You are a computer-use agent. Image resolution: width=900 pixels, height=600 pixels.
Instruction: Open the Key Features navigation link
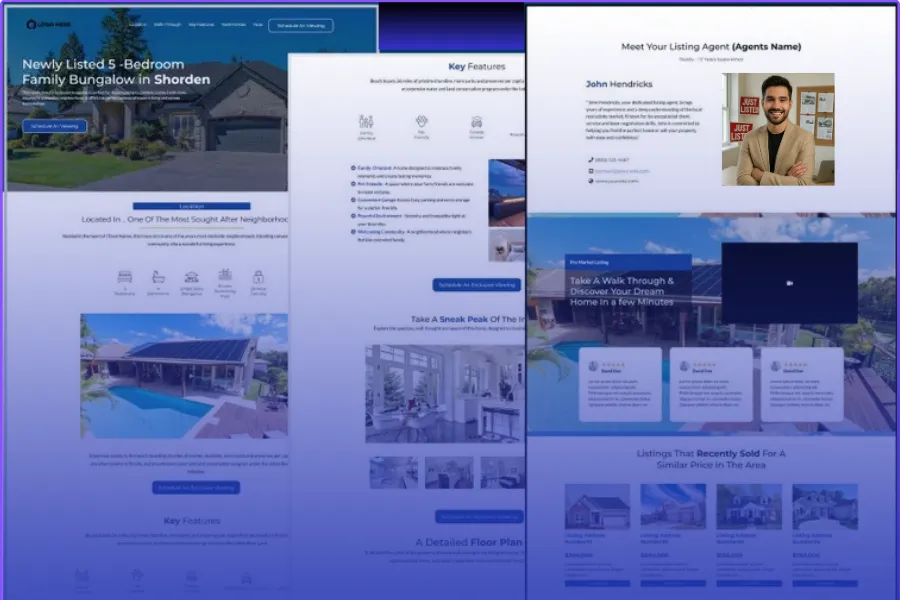pyautogui.click(x=201, y=25)
